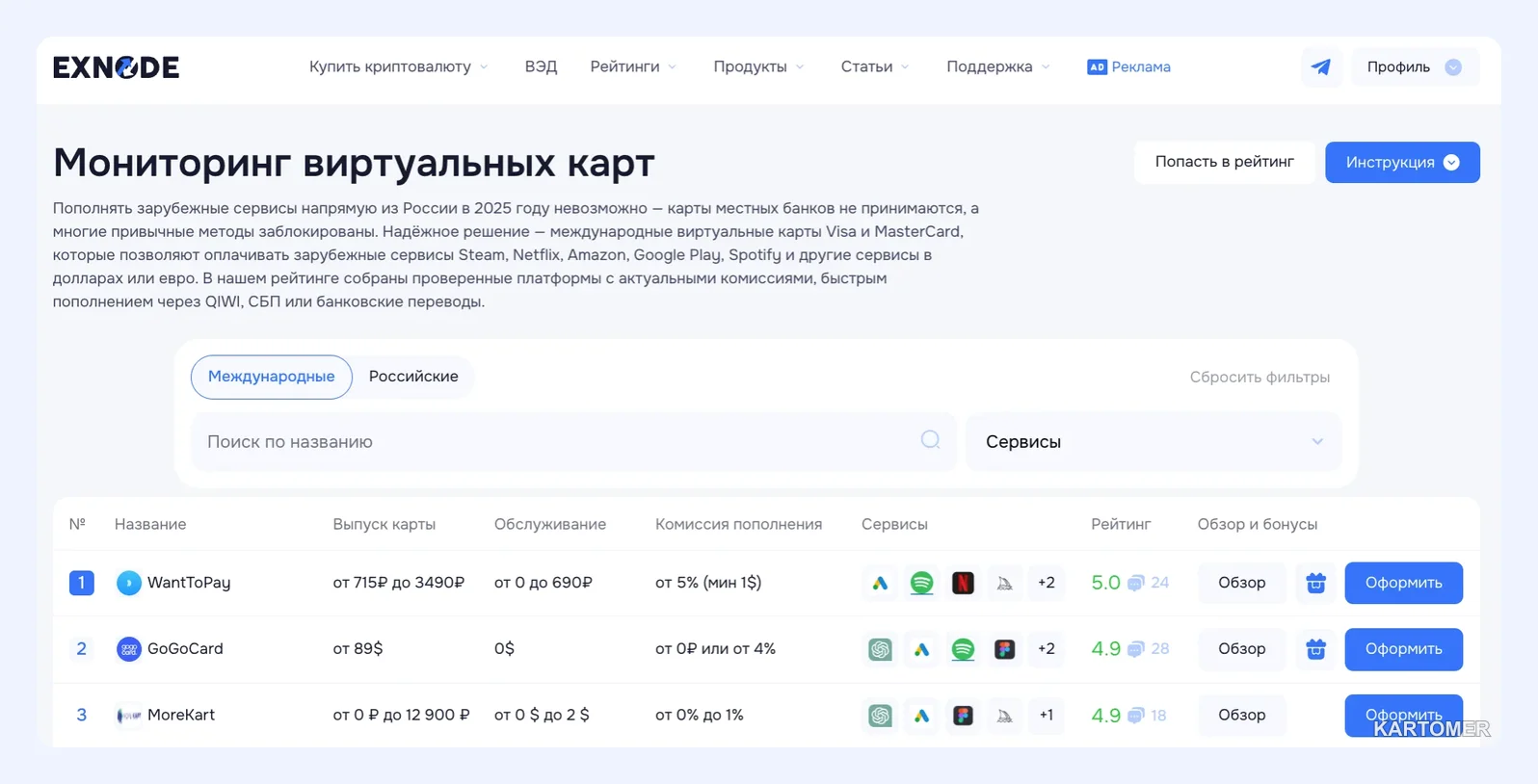Click the Figma icon in GoGoCard row
1538x784 pixels.
[1004, 649]
